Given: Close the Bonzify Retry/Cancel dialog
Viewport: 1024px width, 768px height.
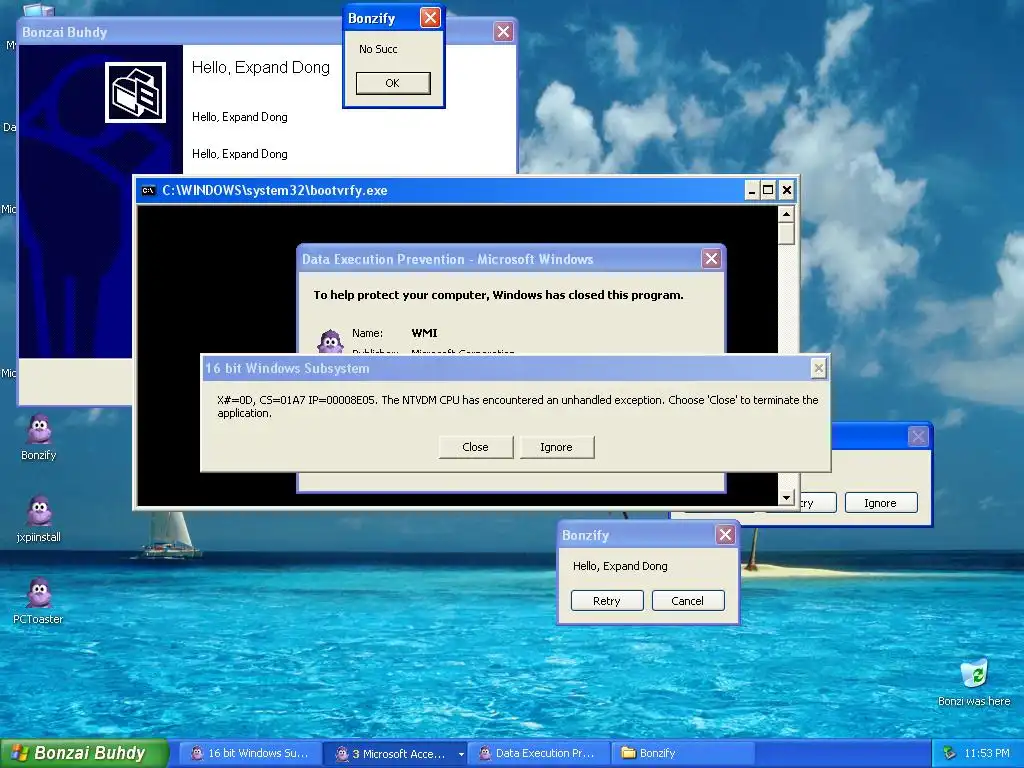Looking at the screenshot, I should [x=725, y=535].
